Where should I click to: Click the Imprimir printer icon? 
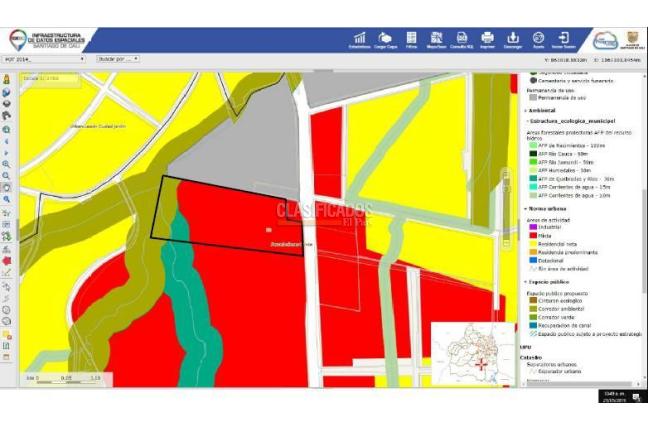(x=487, y=40)
